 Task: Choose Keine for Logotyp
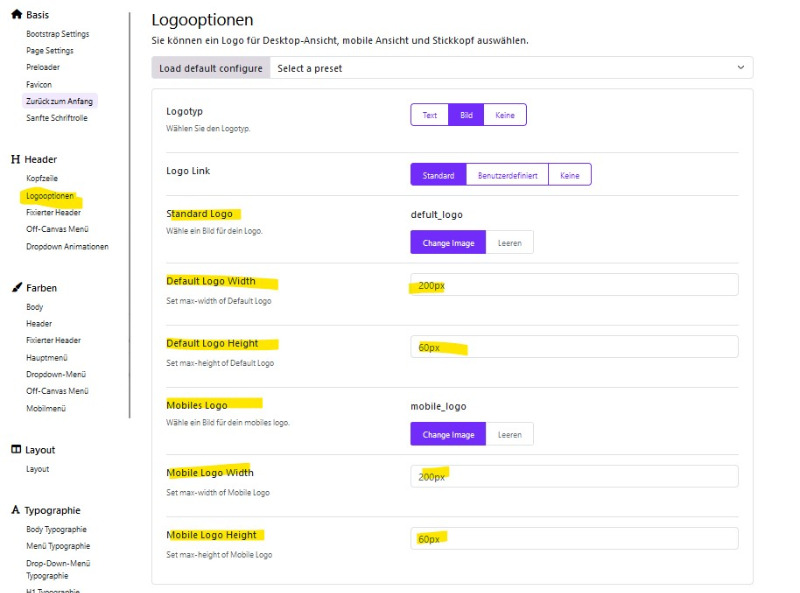point(505,115)
